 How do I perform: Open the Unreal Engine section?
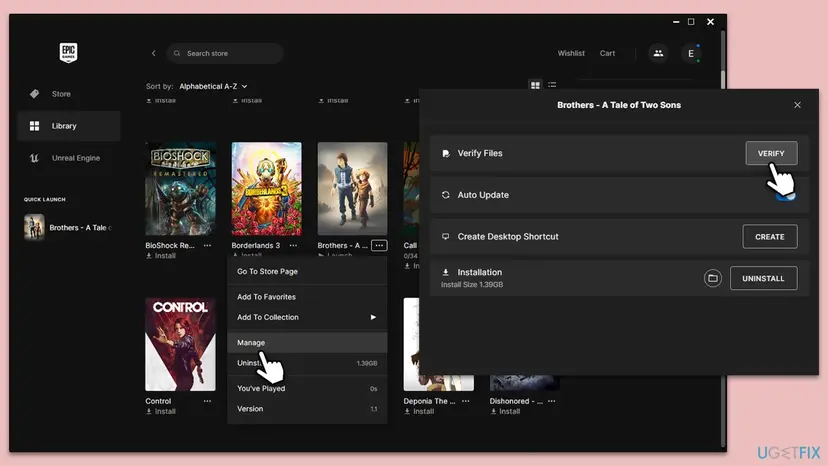[69, 158]
